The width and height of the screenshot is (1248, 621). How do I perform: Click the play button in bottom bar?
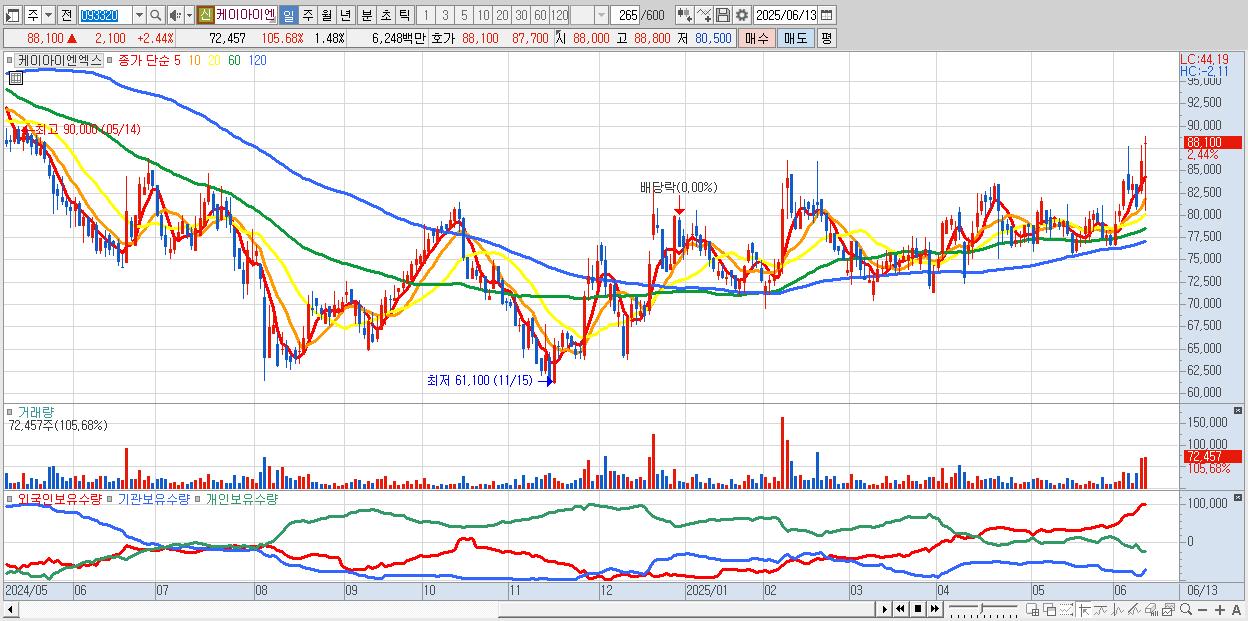[x=885, y=609]
